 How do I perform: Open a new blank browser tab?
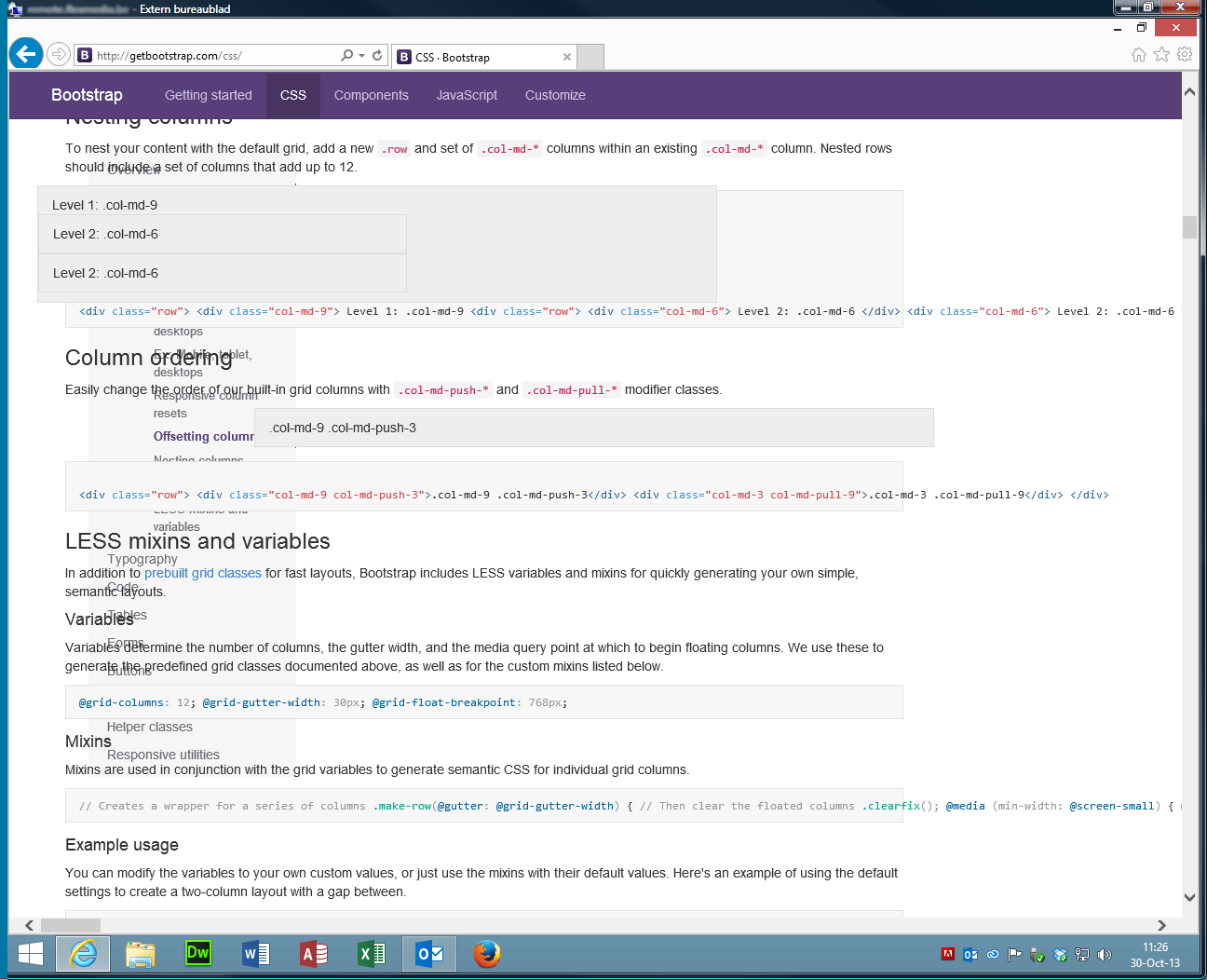click(590, 57)
